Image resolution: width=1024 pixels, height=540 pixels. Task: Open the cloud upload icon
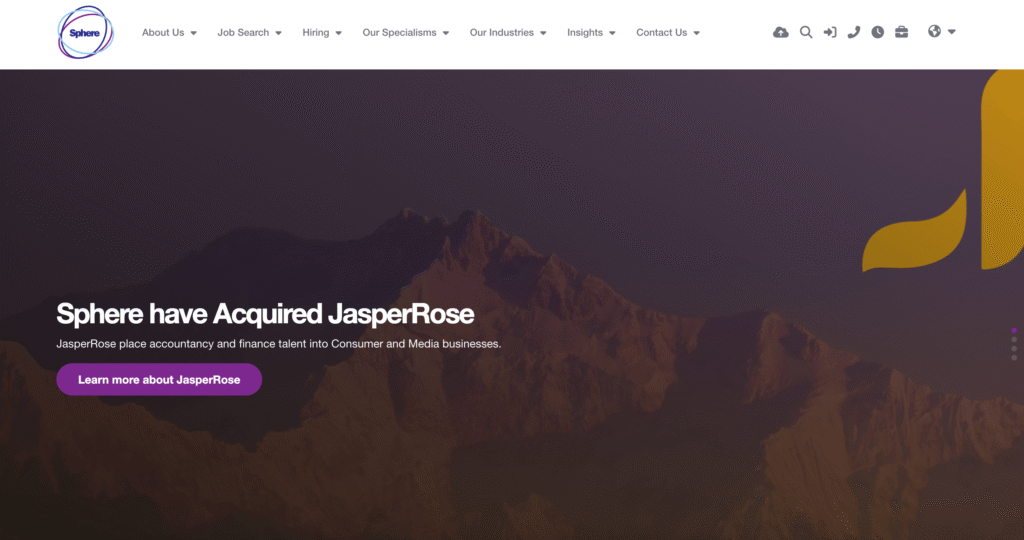pos(780,32)
